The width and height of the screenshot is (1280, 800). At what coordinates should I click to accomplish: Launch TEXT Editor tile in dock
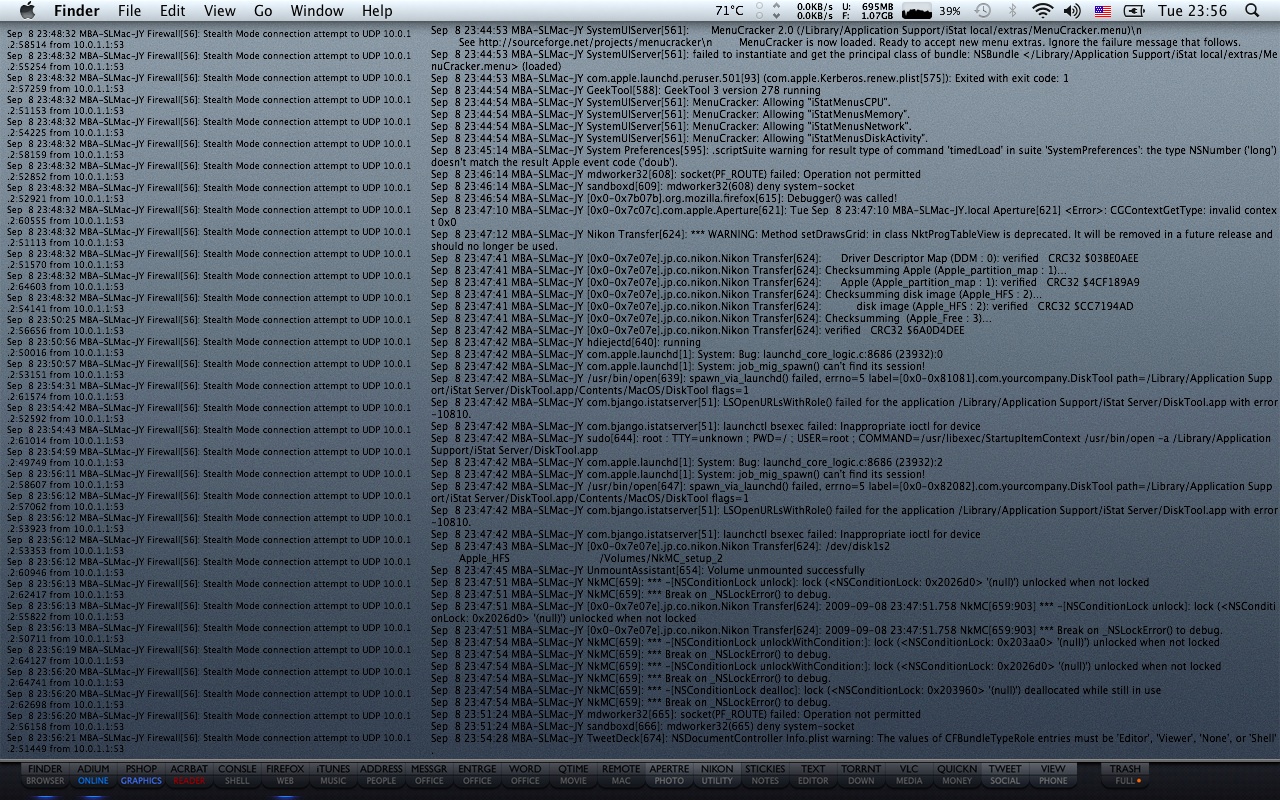click(813, 775)
